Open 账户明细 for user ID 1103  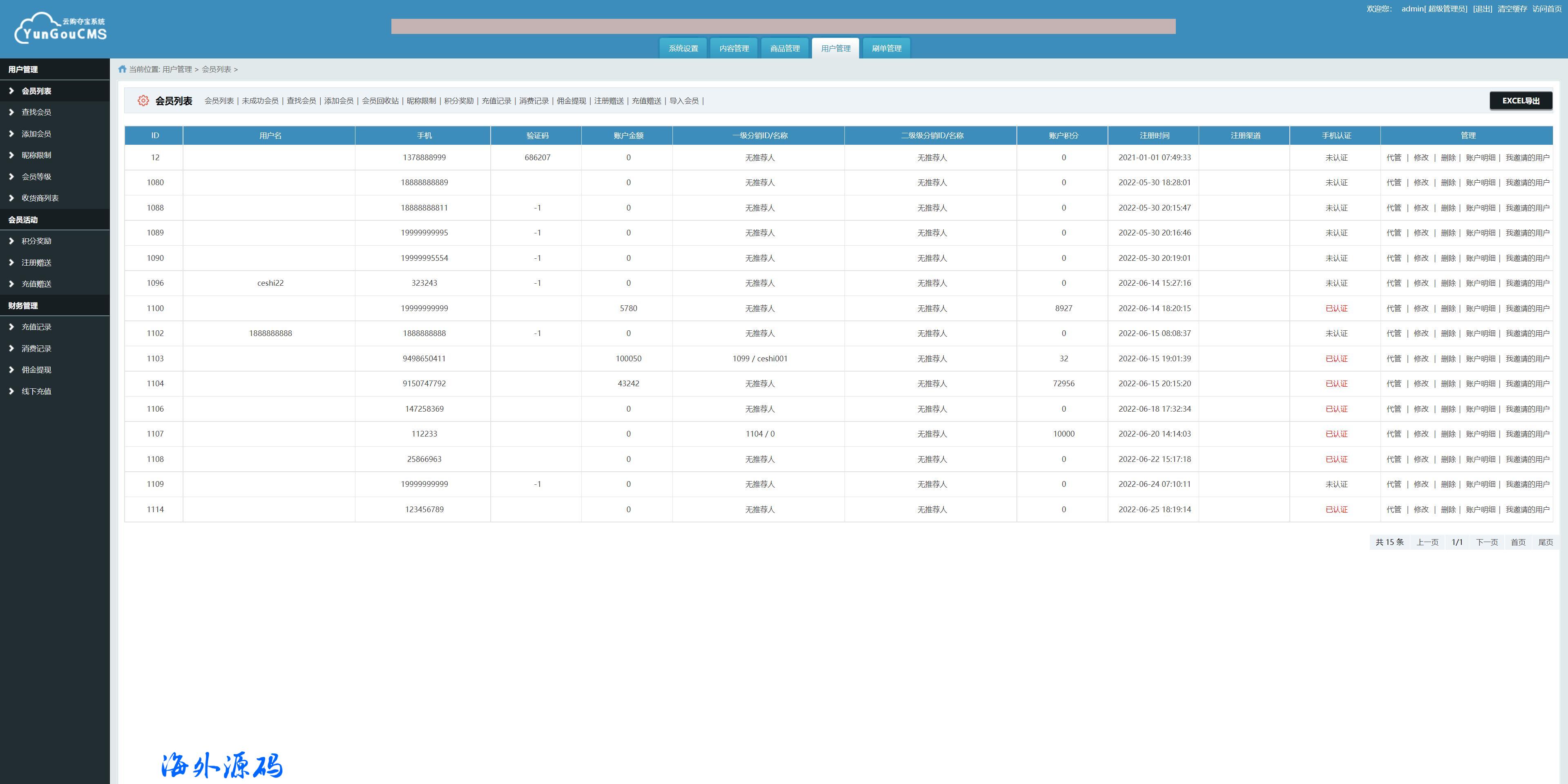[1480, 359]
